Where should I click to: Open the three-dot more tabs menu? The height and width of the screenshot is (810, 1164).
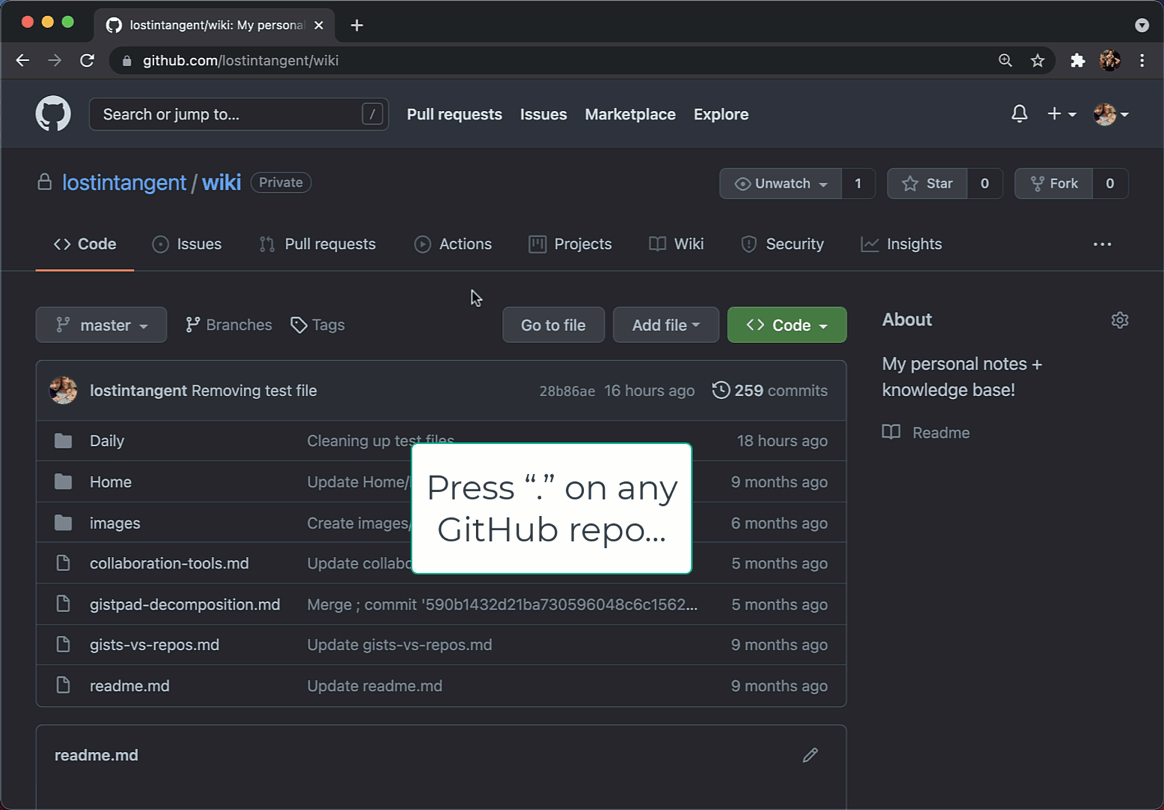tap(1102, 244)
